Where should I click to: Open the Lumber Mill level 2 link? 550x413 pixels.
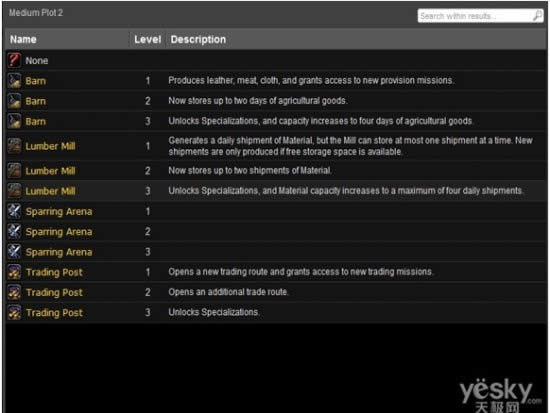point(50,171)
